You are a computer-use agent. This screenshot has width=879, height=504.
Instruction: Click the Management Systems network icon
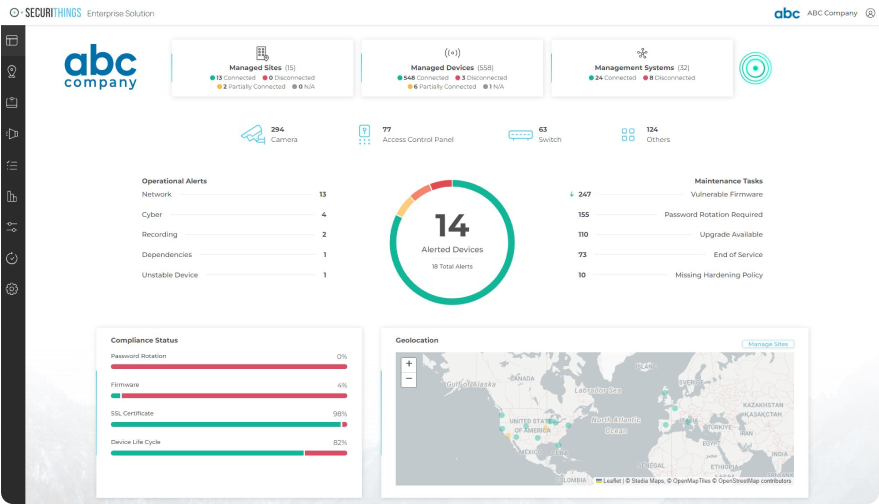tap(642, 53)
